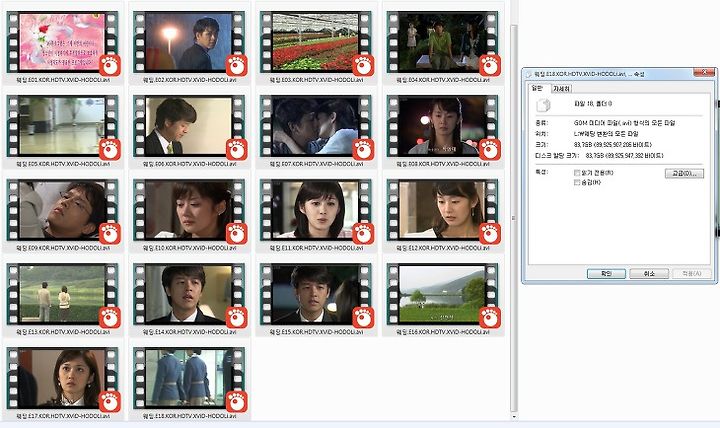The width and height of the screenshot is (720, 428).
Task: Click the 크기 value '83.7GB' text
Action: click(613, 145)
